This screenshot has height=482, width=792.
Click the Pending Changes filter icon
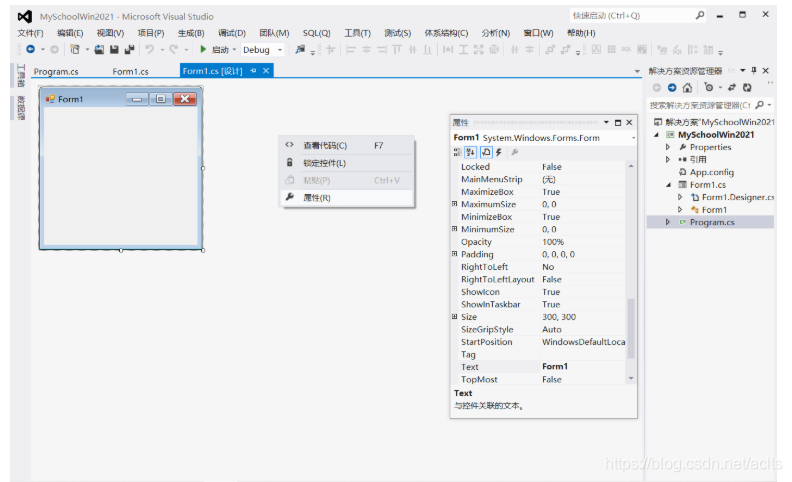tap(709, 87)
